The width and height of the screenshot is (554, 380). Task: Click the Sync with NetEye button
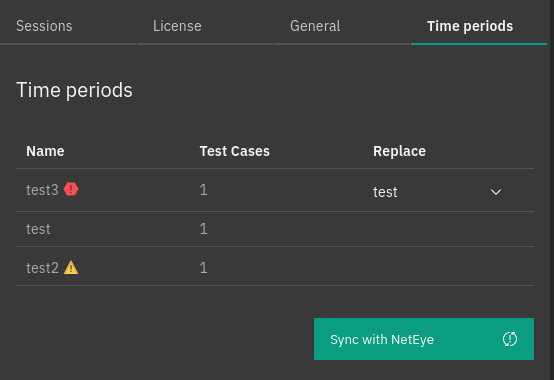tap(424, 339)
